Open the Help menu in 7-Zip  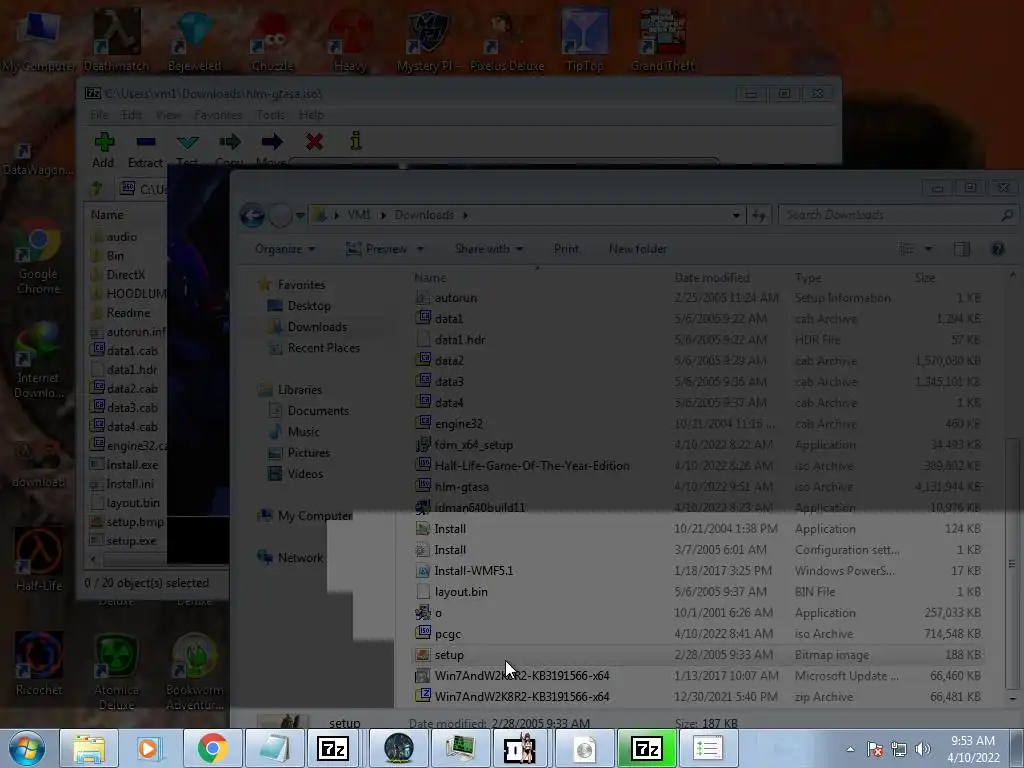(312, 115)
